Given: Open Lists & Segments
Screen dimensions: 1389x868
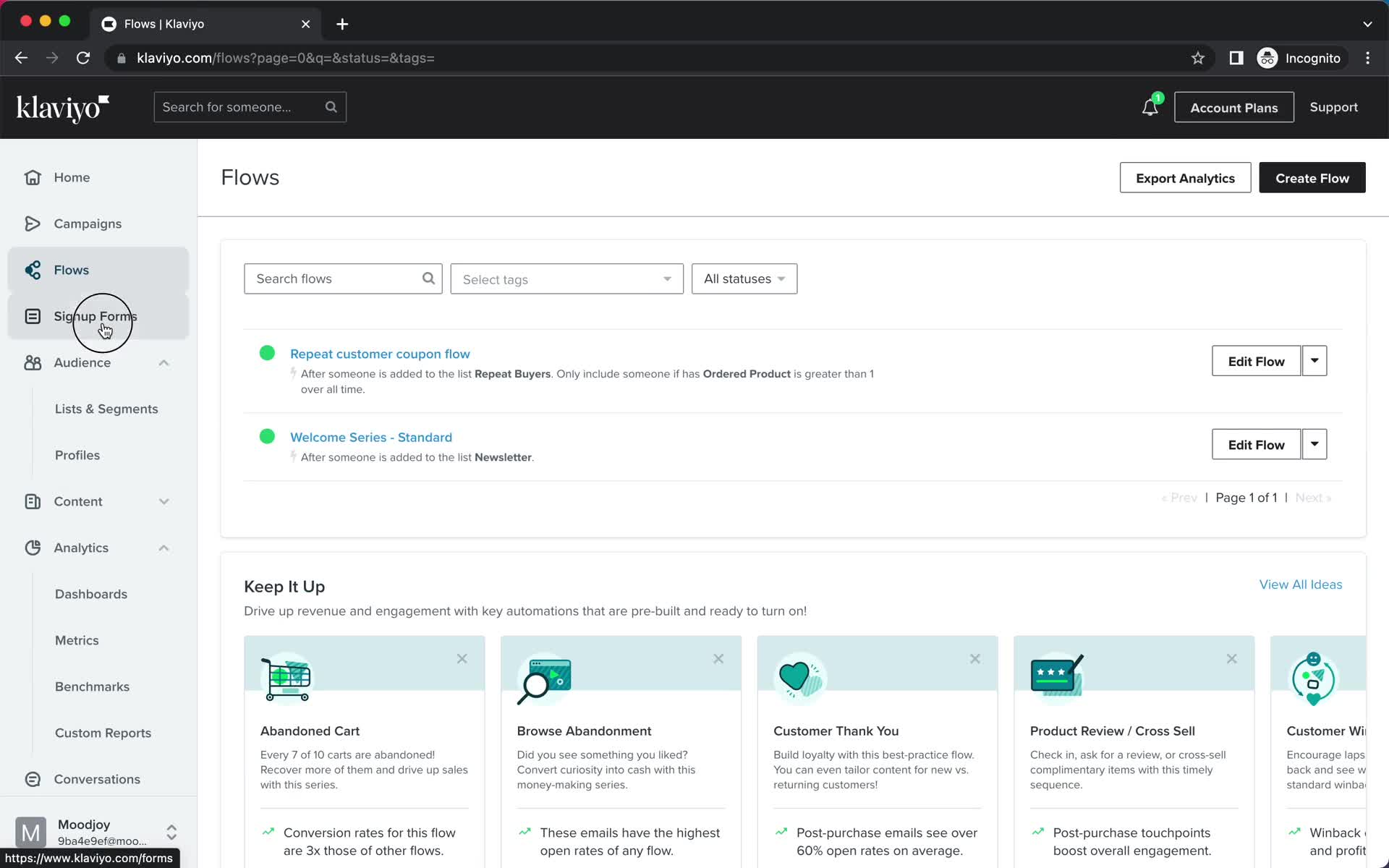Looking at the screenshot, I should coord(106,409).
